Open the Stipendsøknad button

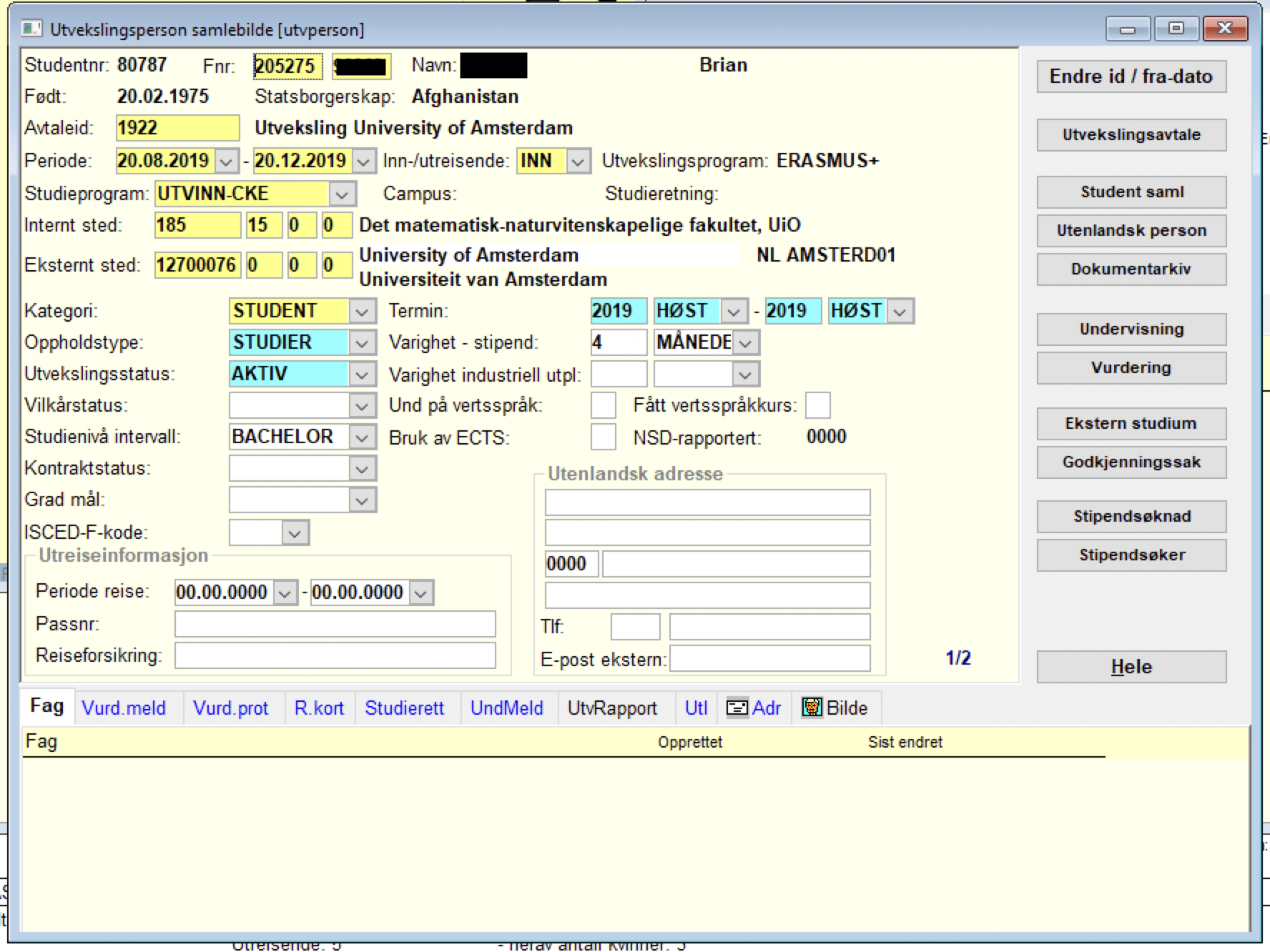1131,516
